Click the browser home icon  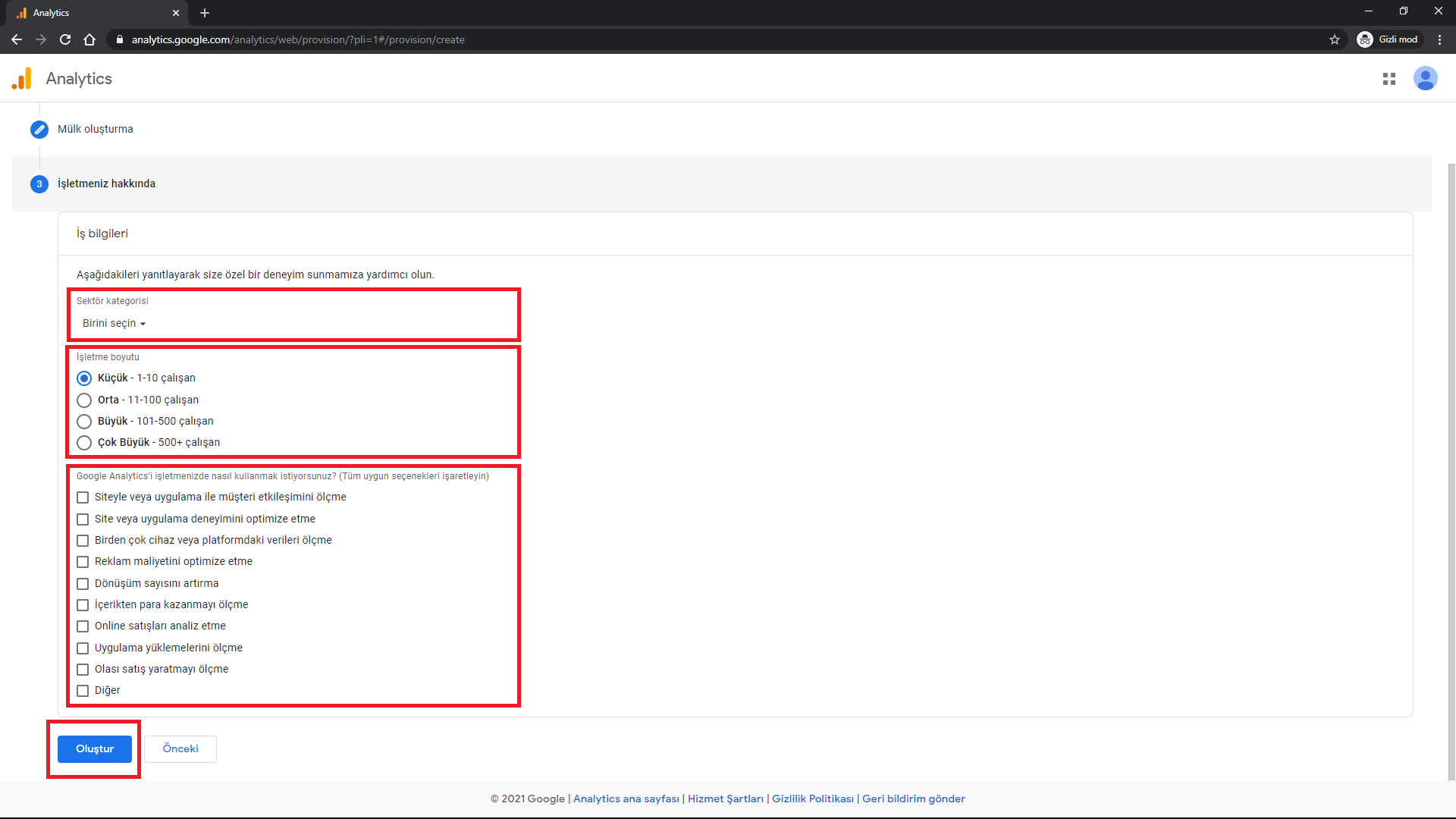point(89,39)
